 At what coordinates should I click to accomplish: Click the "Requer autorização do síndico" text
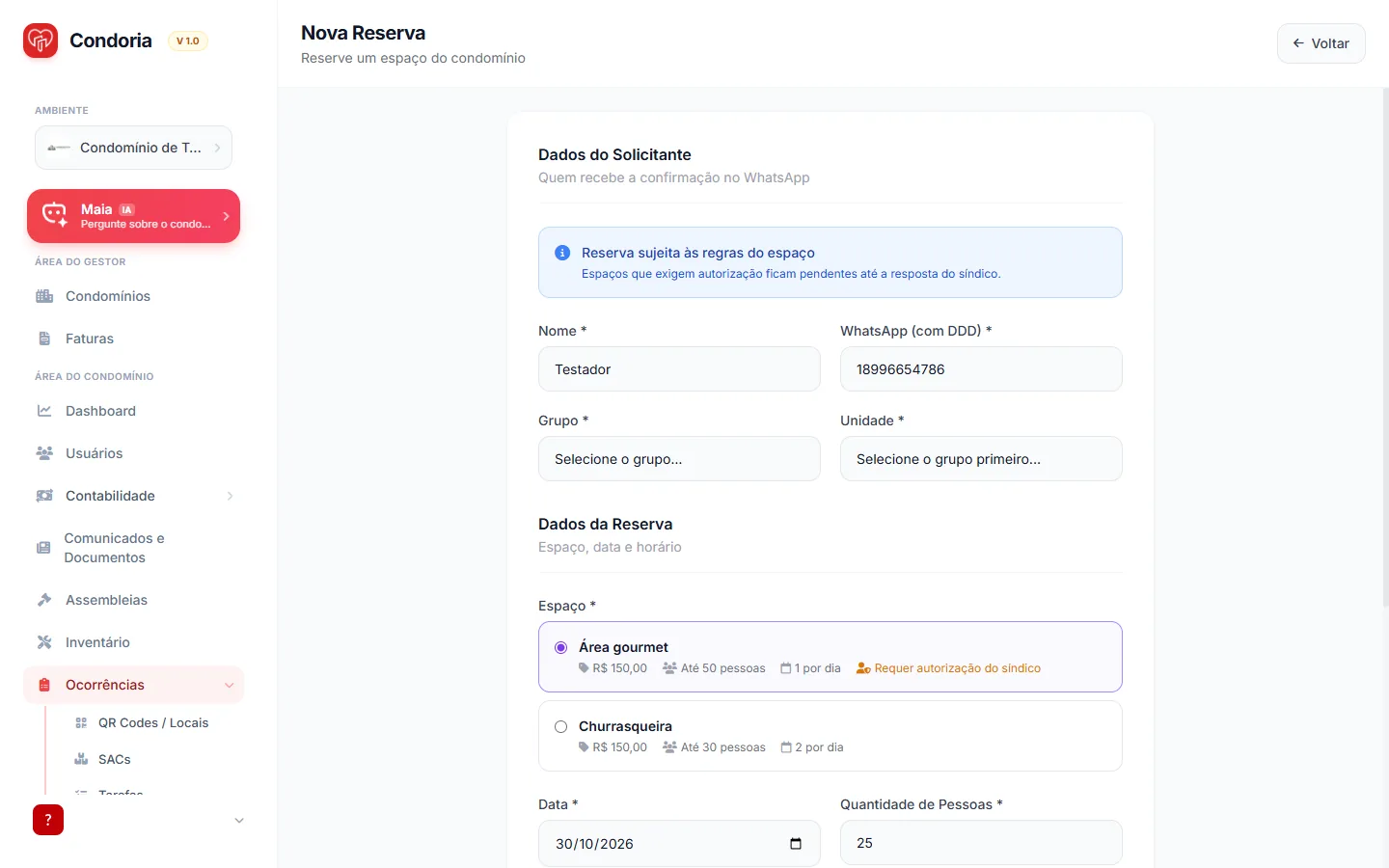point(958,668)
